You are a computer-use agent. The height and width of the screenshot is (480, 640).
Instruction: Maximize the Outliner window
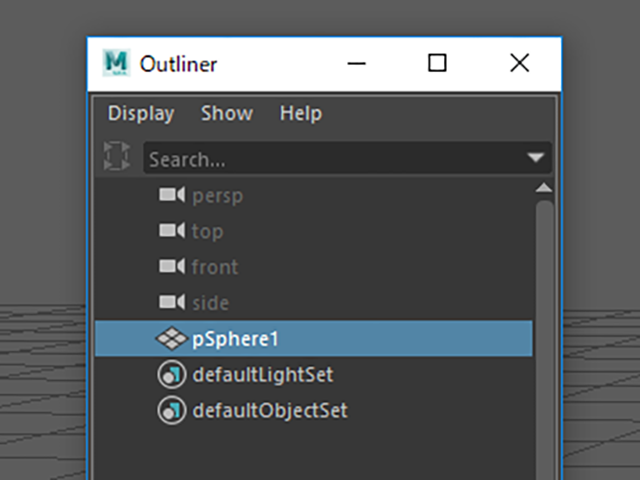(437, 63)
